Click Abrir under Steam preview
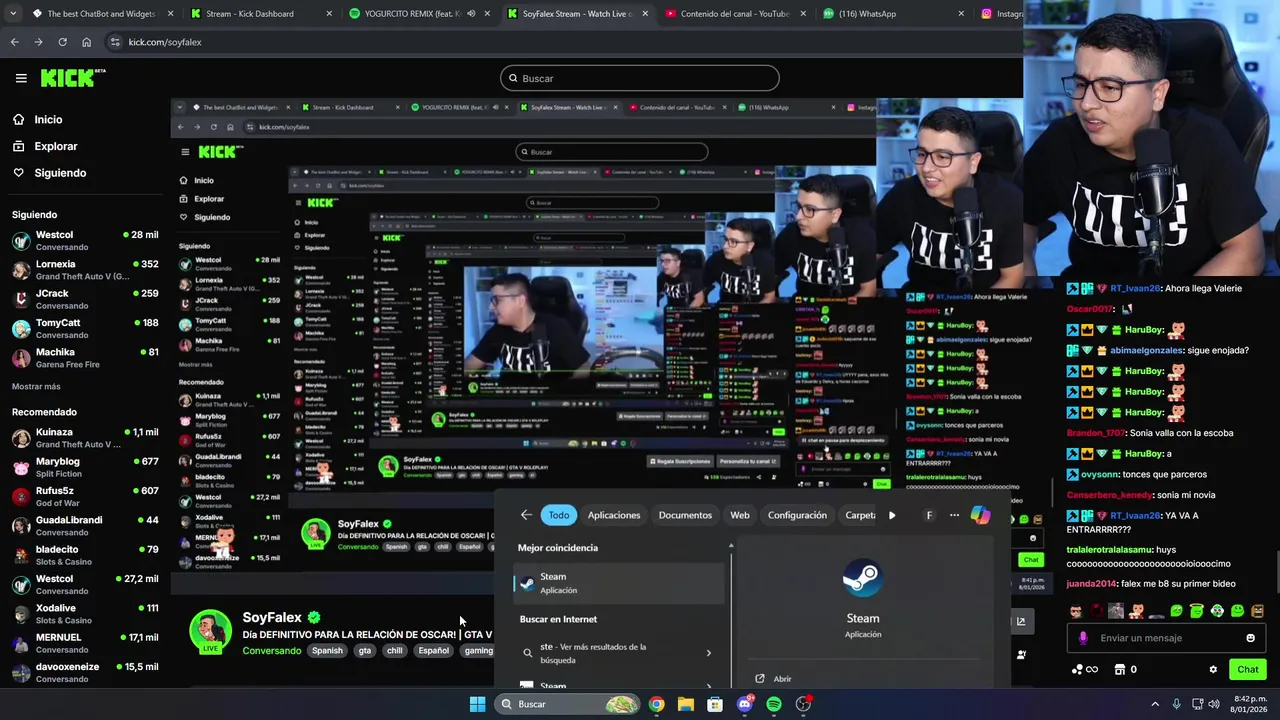The height and width of the screenshot is (720, 1280). [x=782, y=679]
